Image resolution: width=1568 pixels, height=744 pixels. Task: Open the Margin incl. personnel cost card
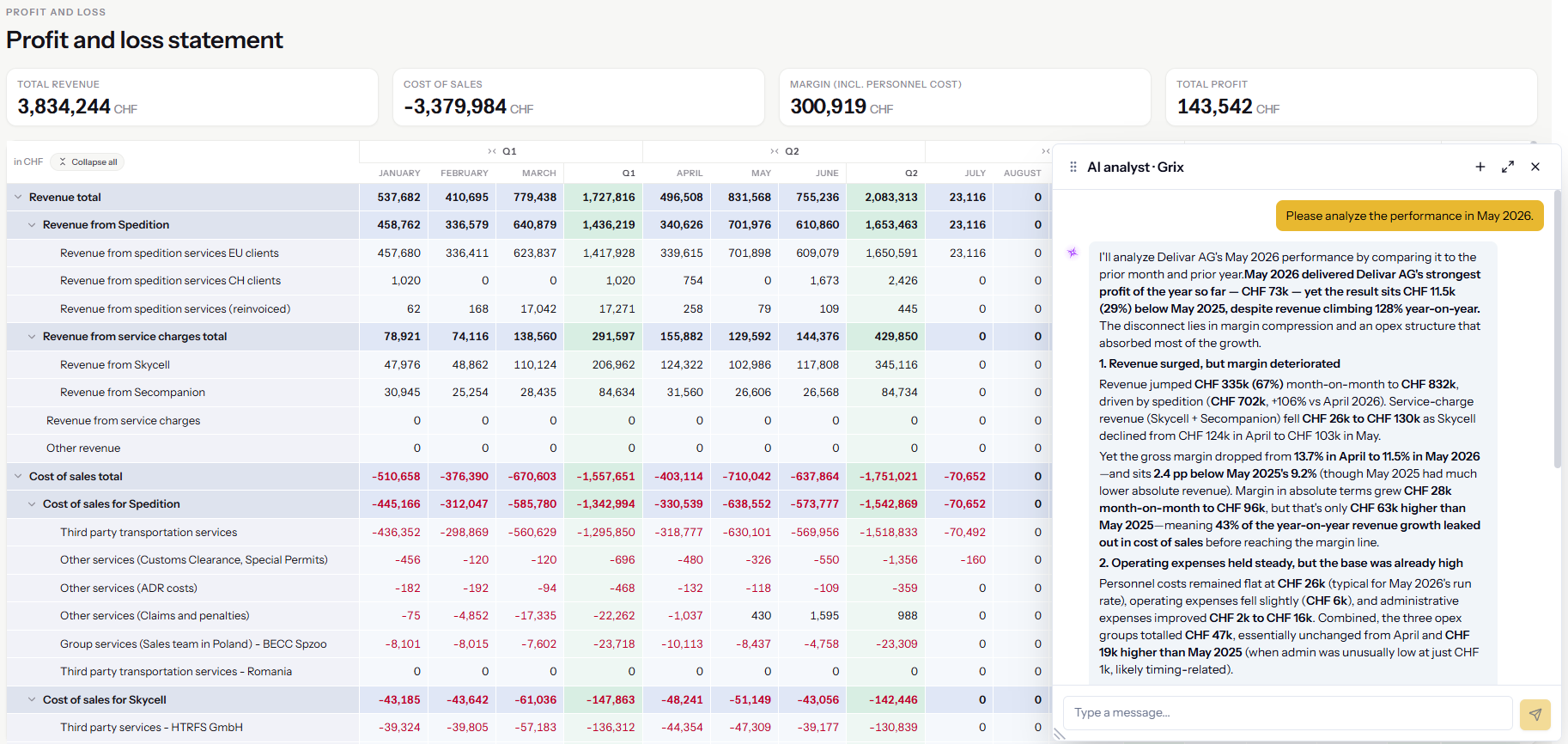965,97
